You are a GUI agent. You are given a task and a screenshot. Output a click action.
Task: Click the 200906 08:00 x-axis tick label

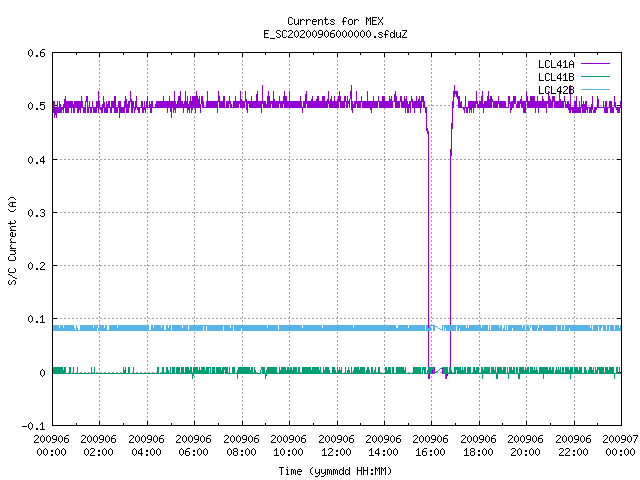click(241, 446)
